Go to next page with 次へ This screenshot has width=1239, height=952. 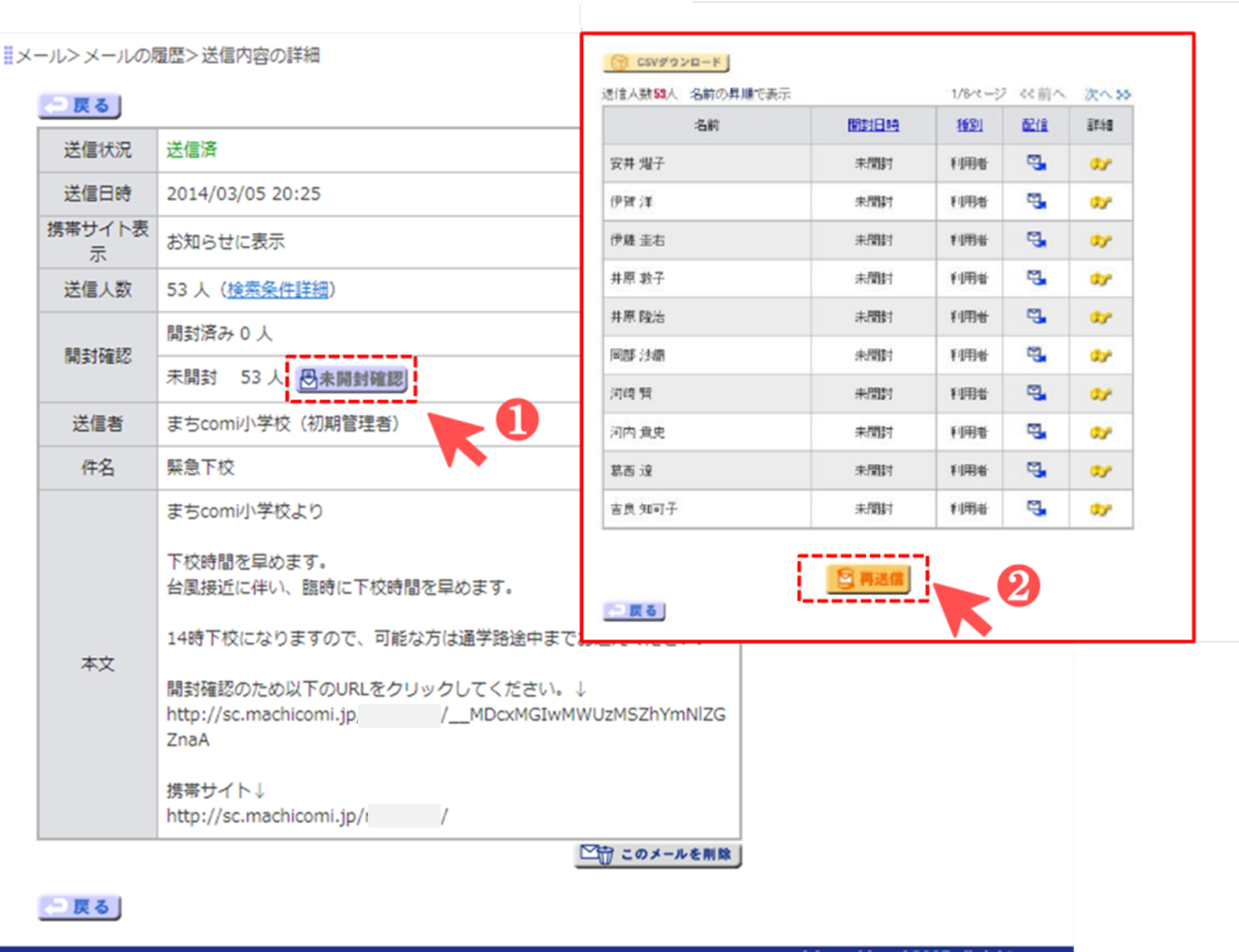tap(1107, 94)
